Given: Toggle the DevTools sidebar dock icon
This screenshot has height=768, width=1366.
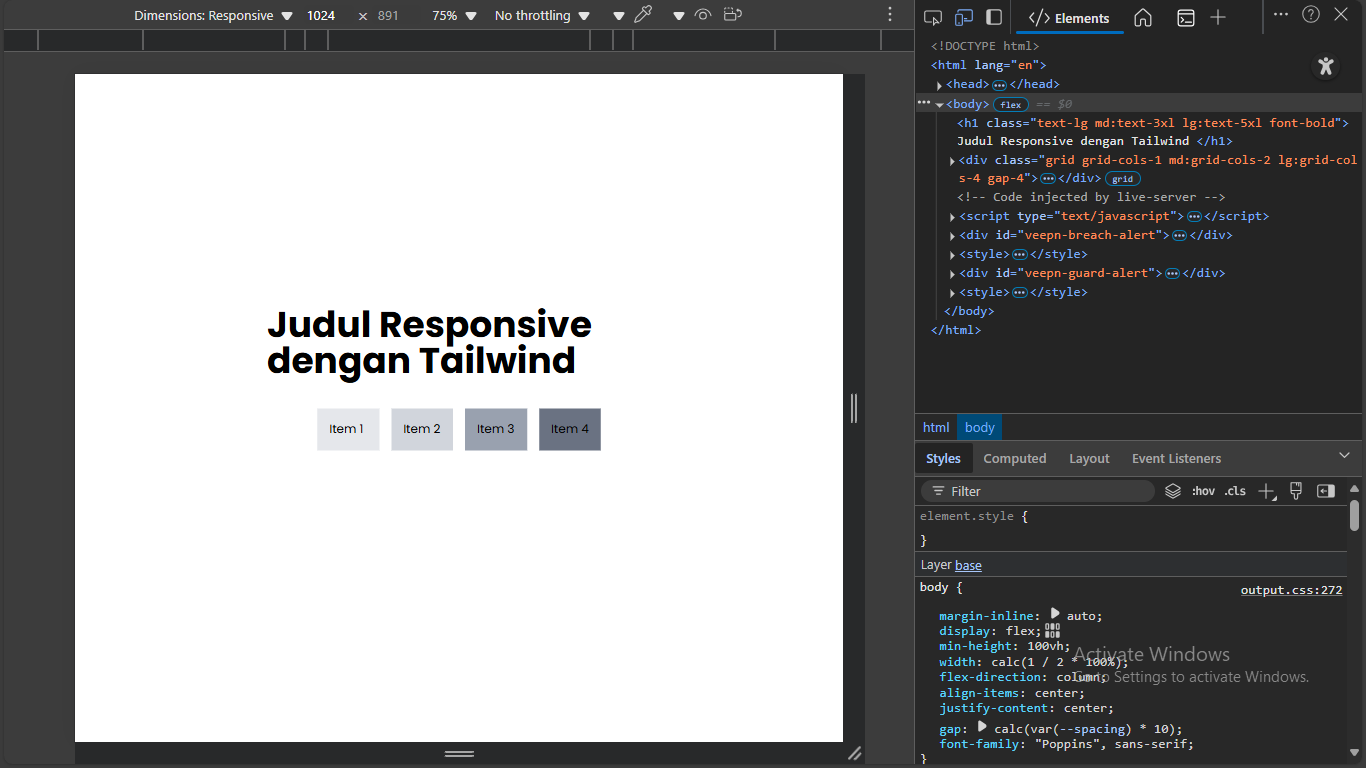Looking at the screenshot, I should [994, 17].
